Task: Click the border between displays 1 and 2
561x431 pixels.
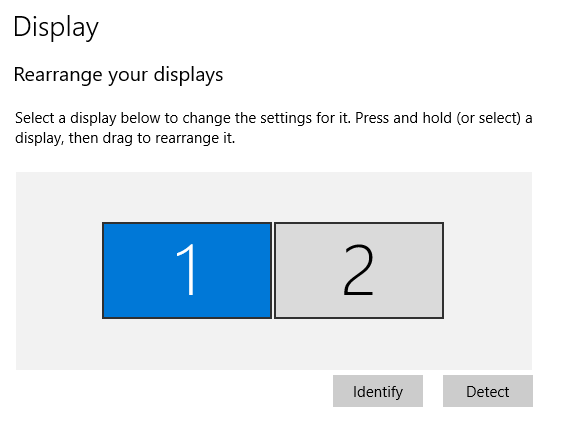Action: [x=273, y=270]
